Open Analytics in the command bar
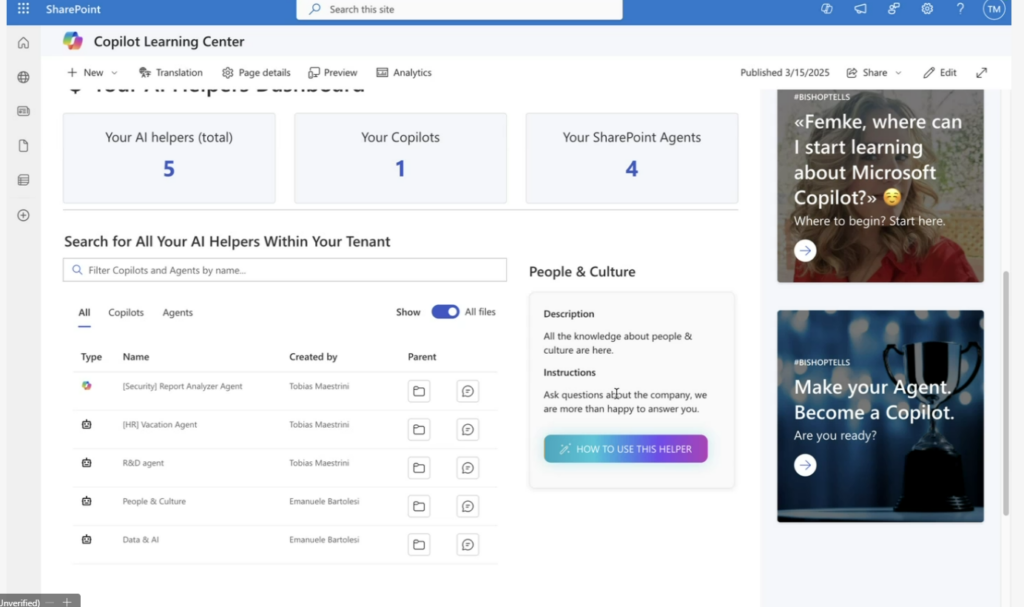 click(404, 73)
